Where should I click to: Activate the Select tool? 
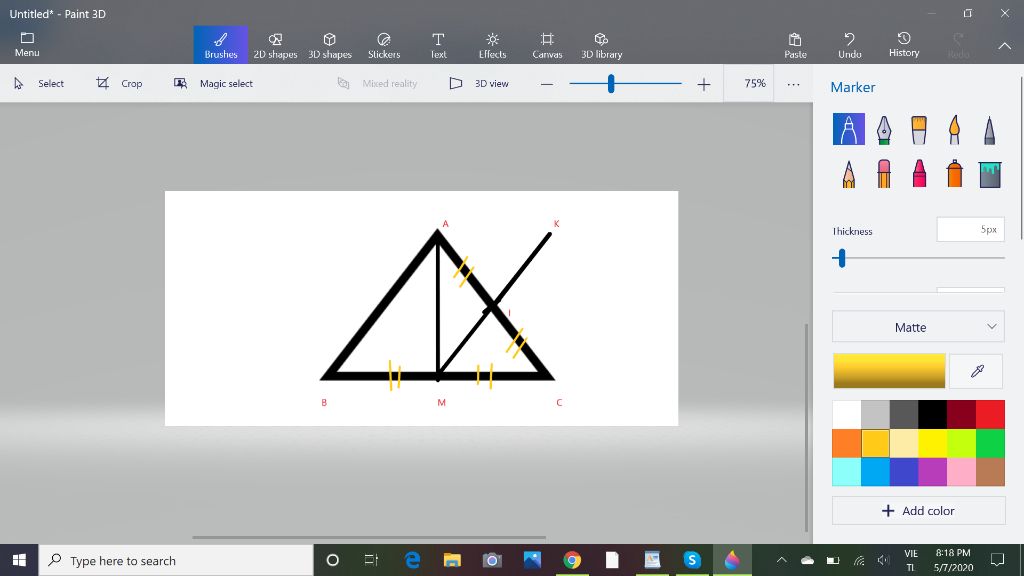pos(39,84)
